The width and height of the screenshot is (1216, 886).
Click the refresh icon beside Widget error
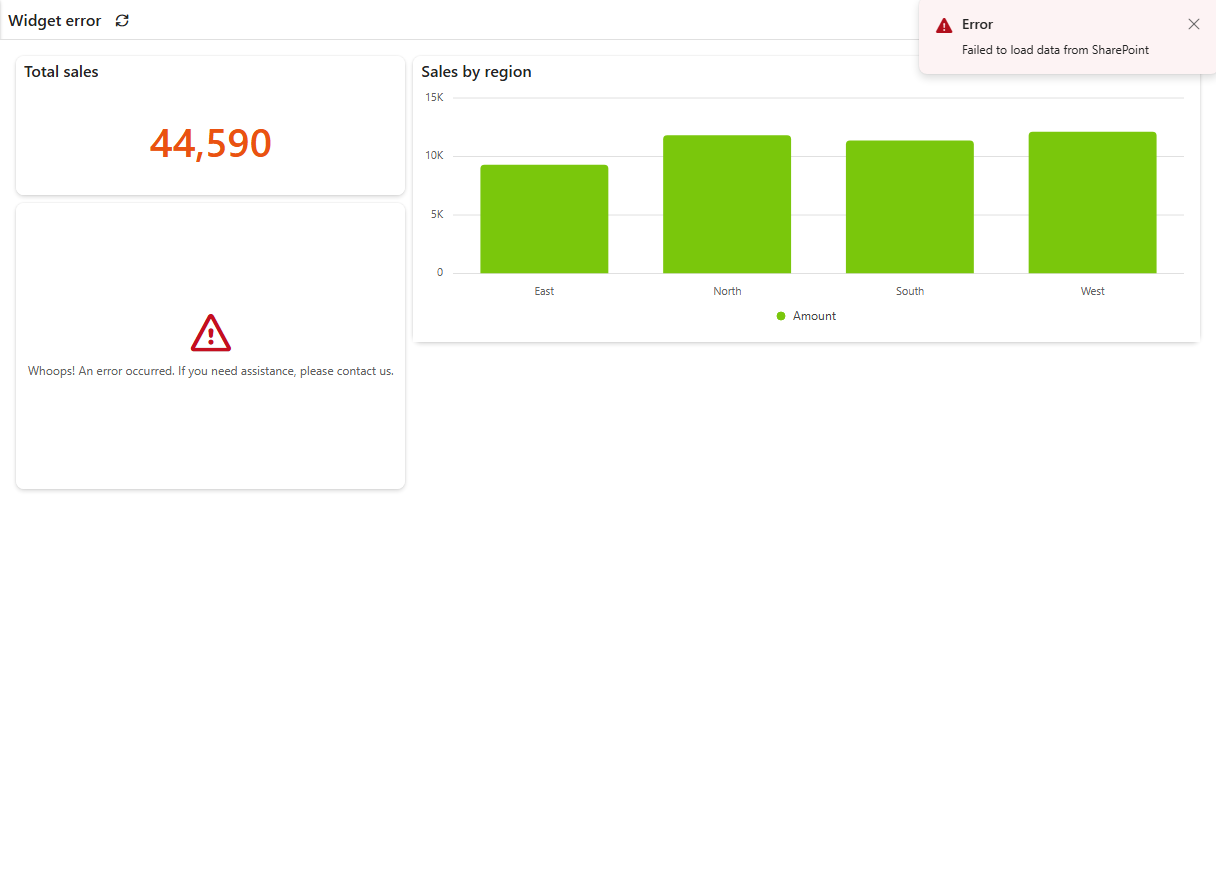pyautogui.click(x=122, y=20)
